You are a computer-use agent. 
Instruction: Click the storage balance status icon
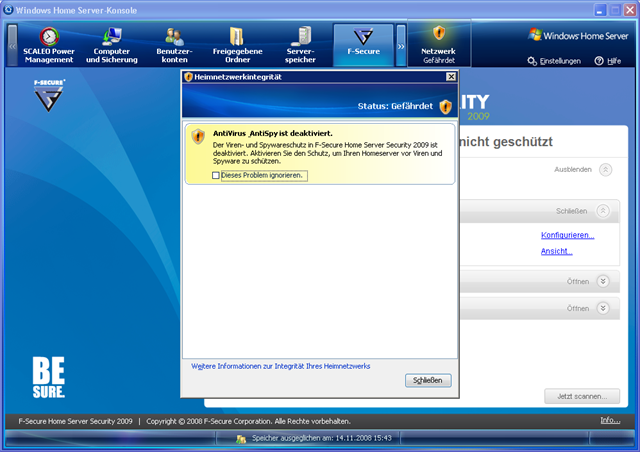click(x=241, y=439)
